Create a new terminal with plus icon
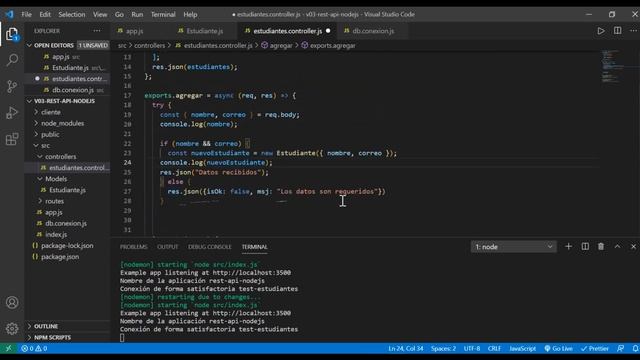The height and width of the screenshot is (360, 640). click(568, 247)
